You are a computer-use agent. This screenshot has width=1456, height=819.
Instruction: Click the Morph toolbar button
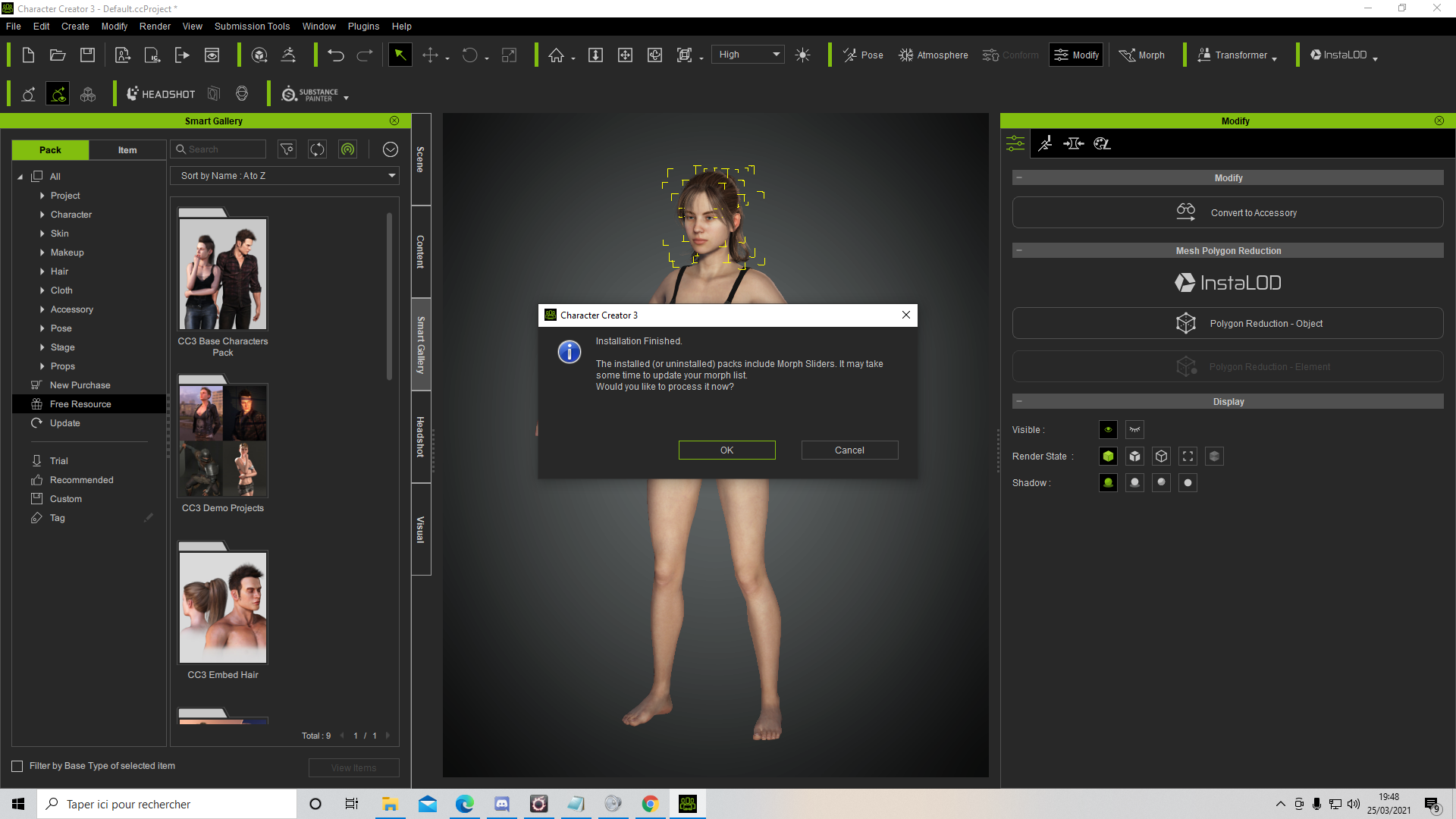[x=1142, y=55]
